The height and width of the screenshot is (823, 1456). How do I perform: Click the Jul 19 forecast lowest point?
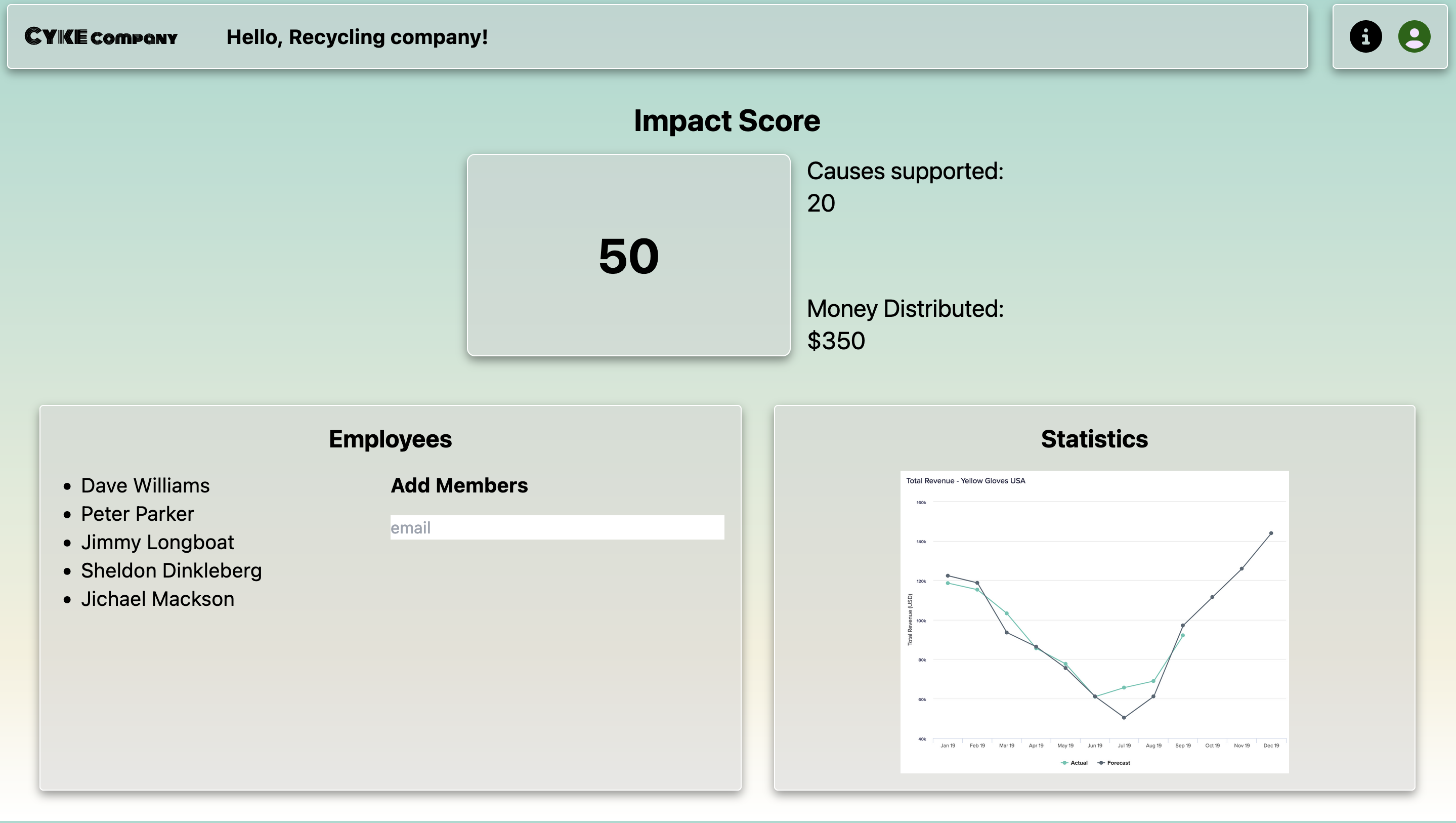click(1124, 717)
